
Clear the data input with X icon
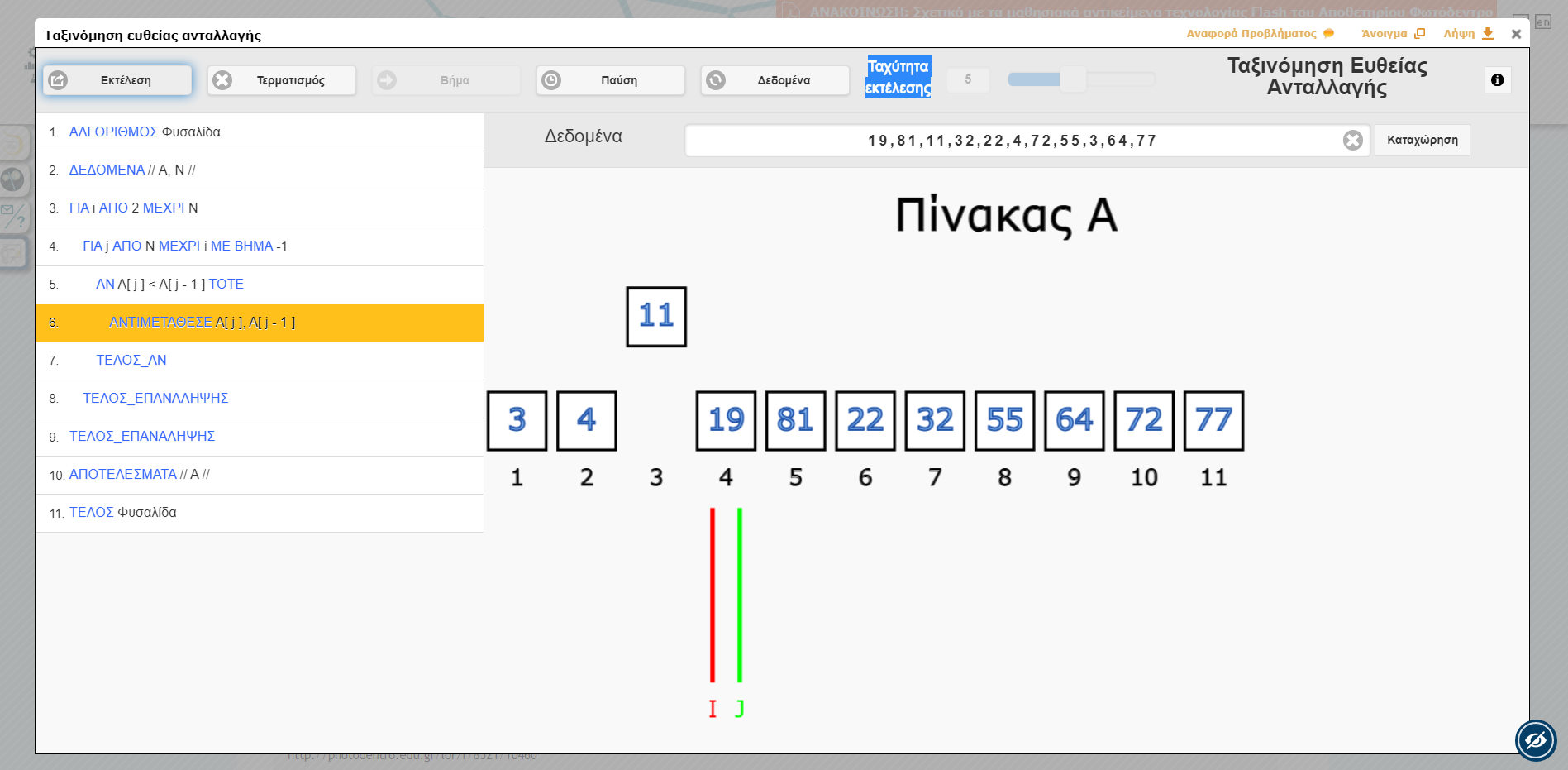click(x=1352, y=141)
